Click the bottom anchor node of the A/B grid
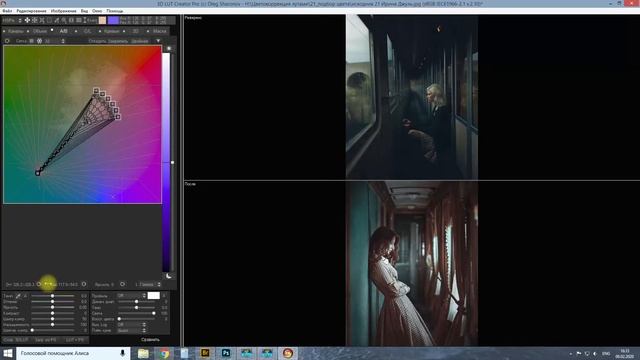 pos(38,173)
